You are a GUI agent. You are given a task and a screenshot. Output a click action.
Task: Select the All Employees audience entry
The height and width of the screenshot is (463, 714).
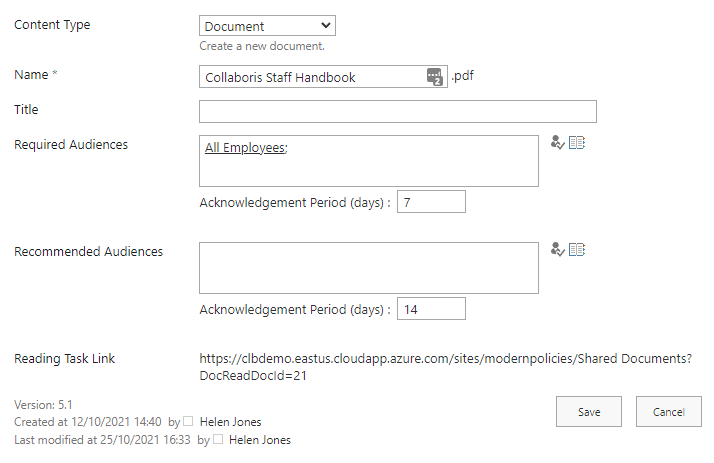(x=244, y=148)
